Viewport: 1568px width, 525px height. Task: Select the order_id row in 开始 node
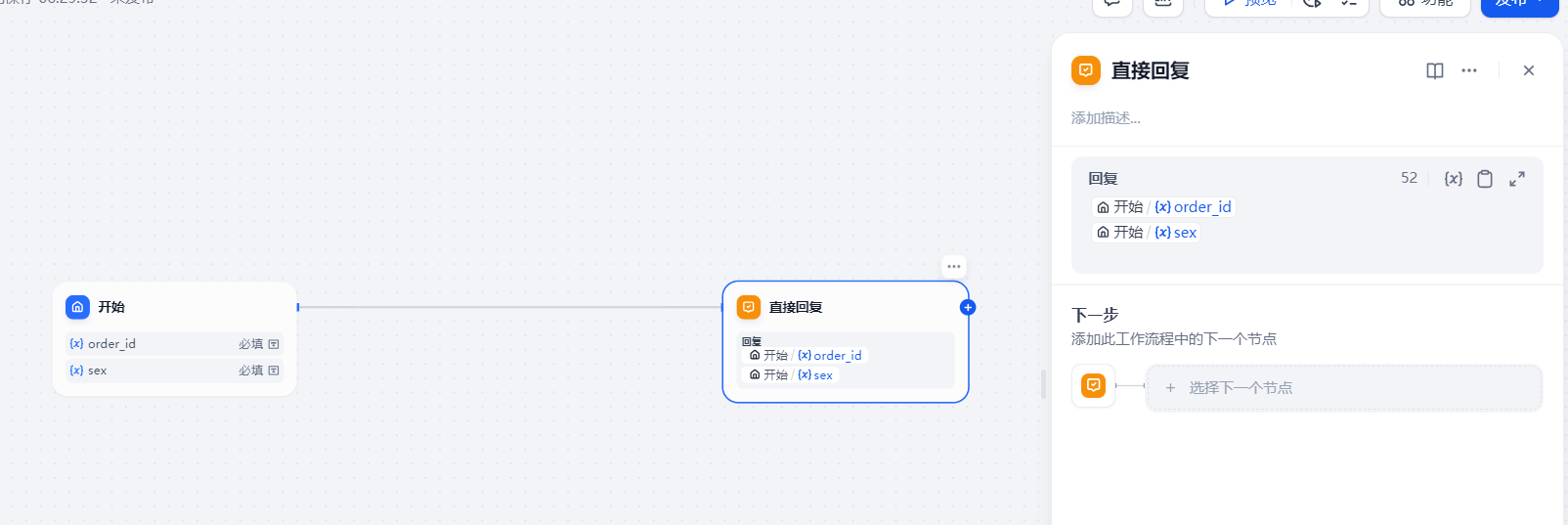coord(174,344)
